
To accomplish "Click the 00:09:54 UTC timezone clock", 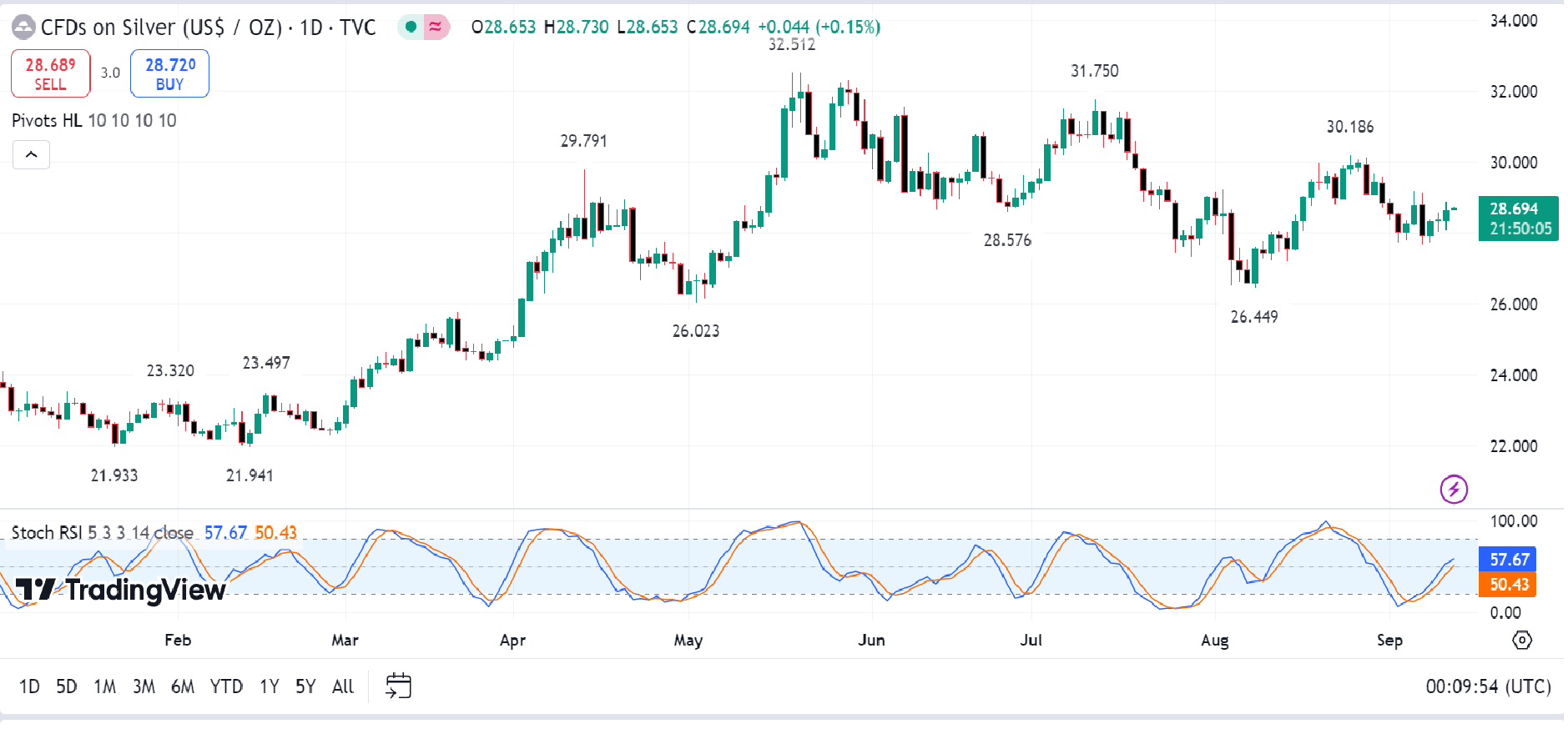I will [1487, 686].
